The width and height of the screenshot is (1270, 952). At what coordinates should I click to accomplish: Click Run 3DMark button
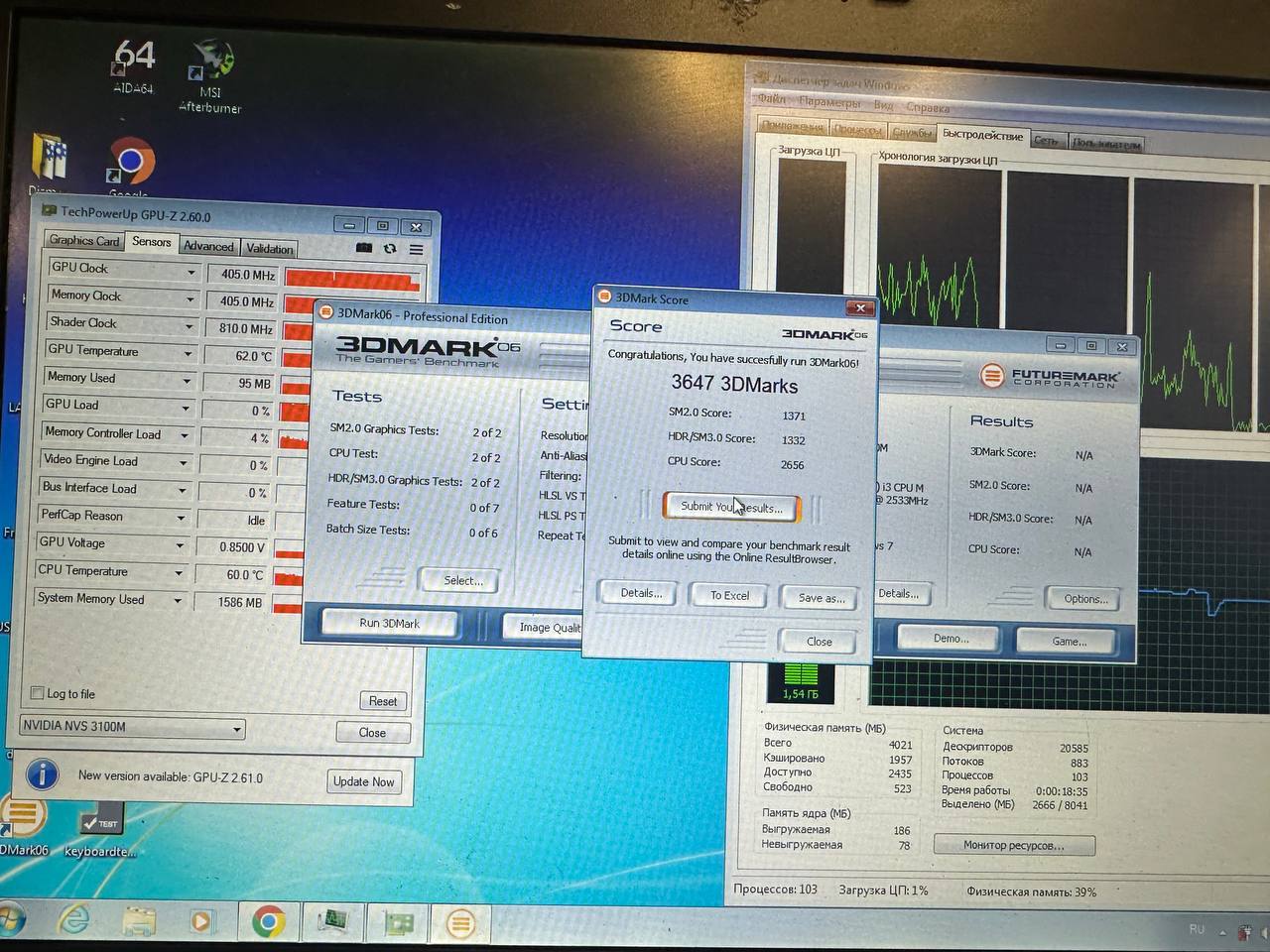click(389, 623)
